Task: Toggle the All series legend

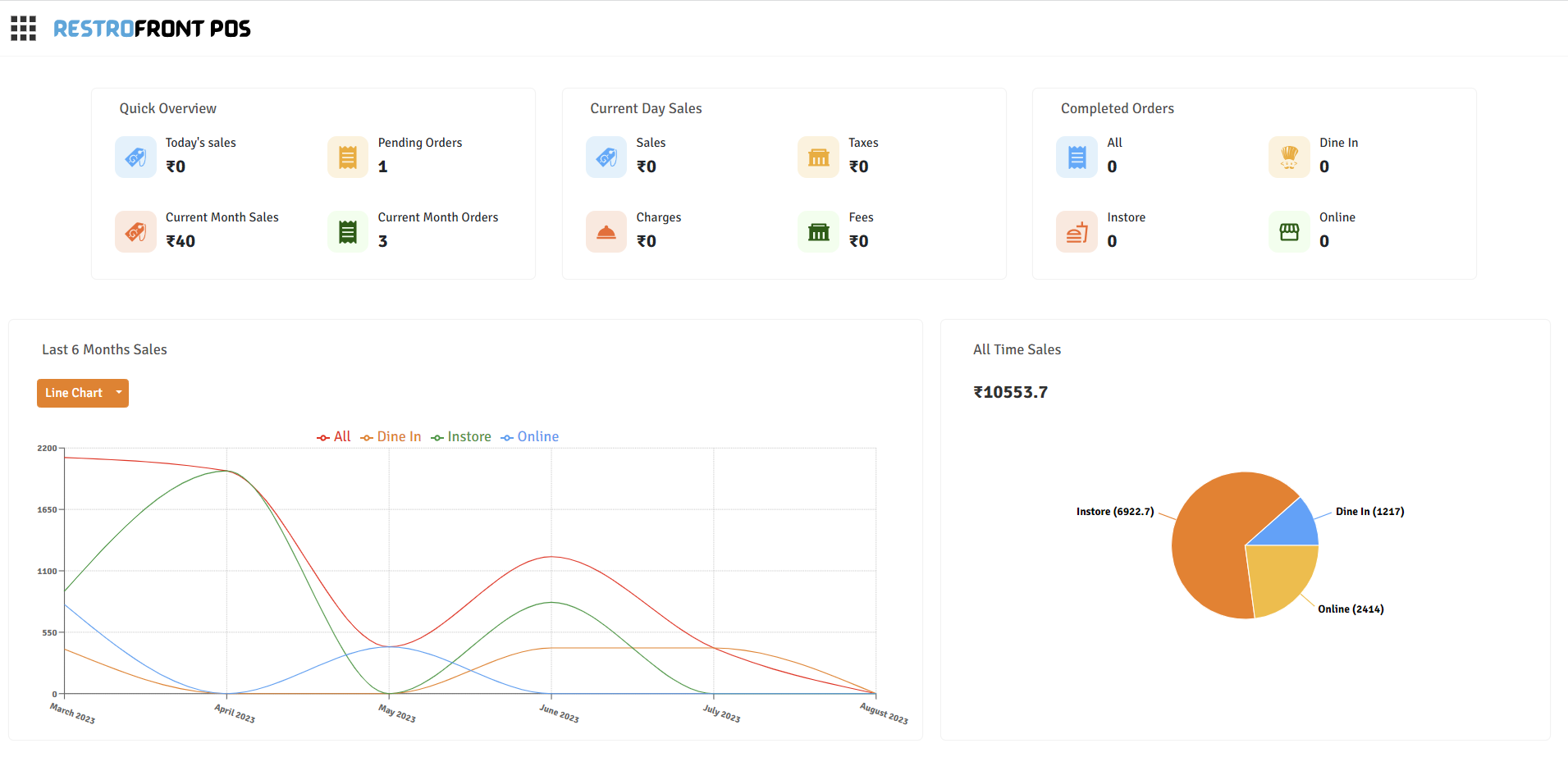Action: [x=334, y=437]
